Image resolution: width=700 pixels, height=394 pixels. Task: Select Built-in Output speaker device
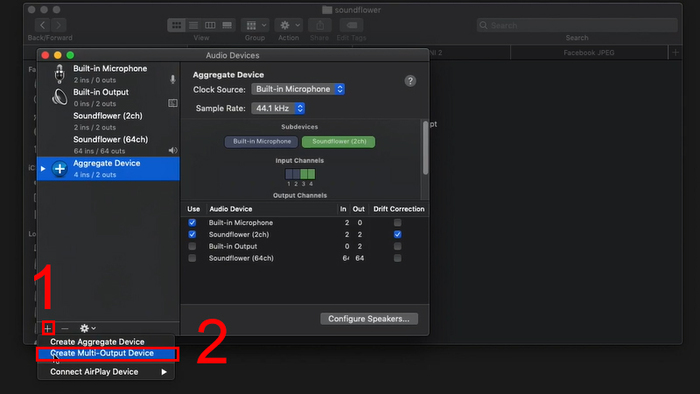[108, 97]
